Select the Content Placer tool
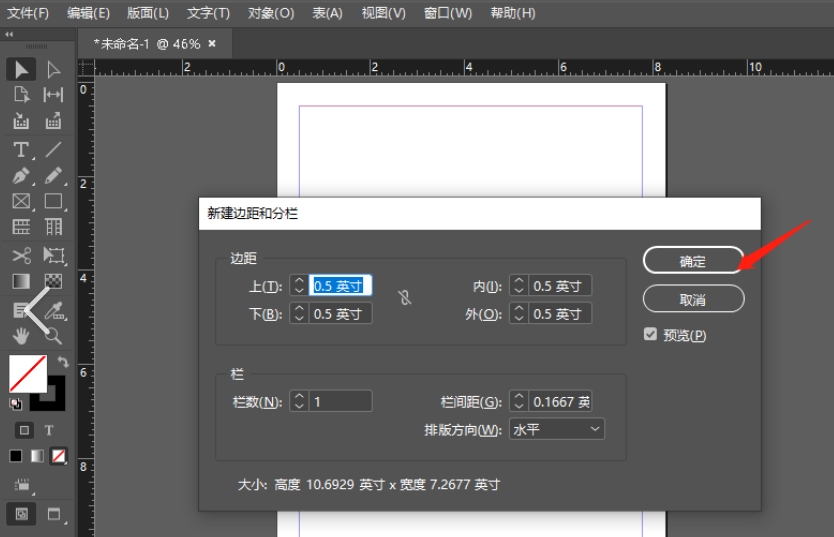The width and height of the screenshot is (834, 537). (53, 121)
